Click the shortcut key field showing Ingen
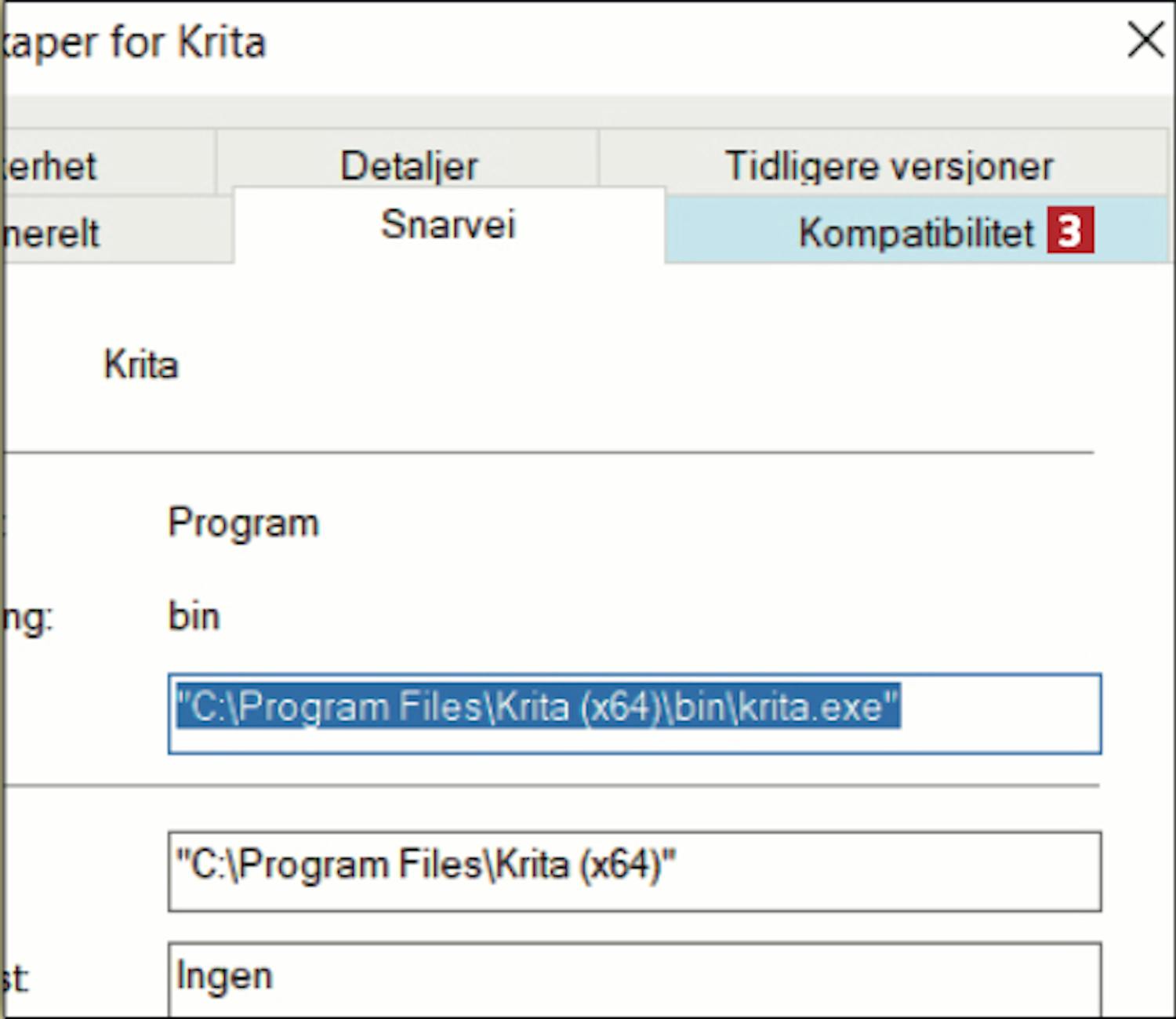Image resolution: width=1176 pixels, height=1019 pixels. coord(633,978)
